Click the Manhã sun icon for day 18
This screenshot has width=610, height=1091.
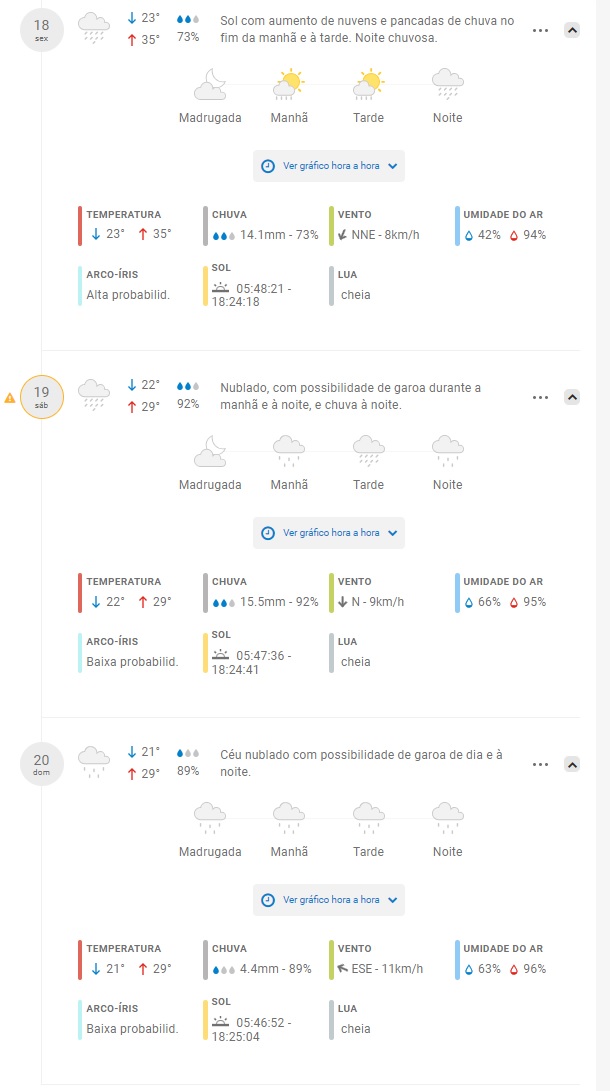289,85
